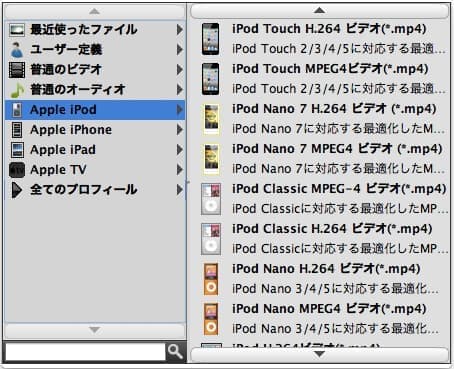This screenshot has width=454, height=369.
Task: Click description under iPod Nano 7 H.264 title
Action: pos(339,129)
